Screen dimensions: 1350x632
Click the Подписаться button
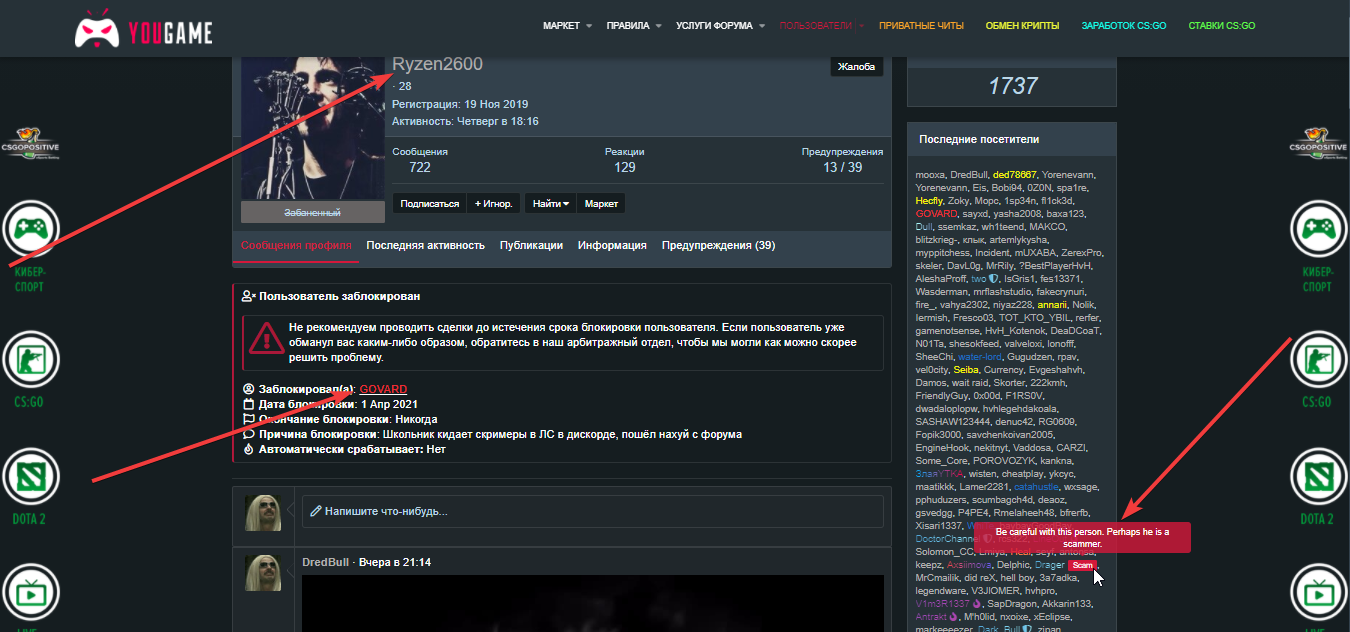(430, 203)
